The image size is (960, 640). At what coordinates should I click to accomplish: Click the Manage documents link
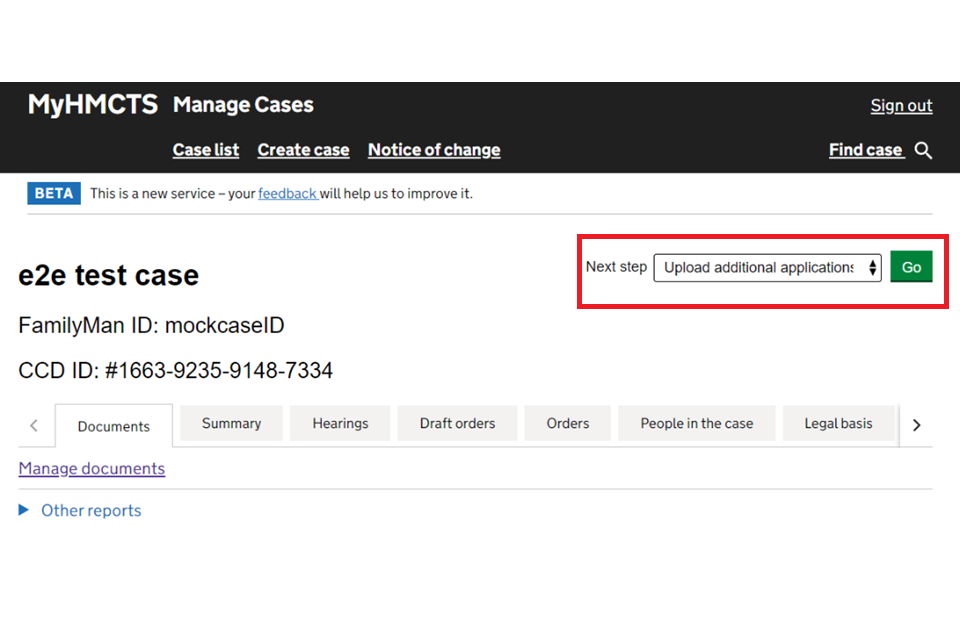91,469
